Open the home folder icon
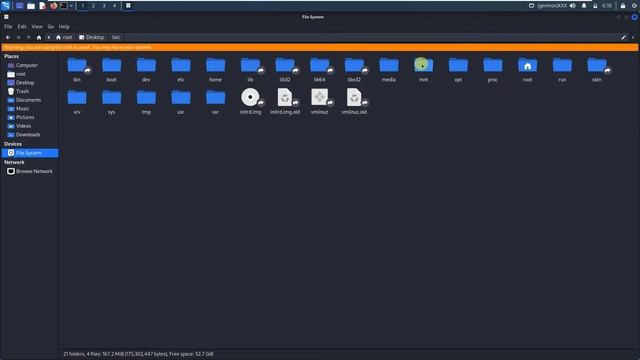Viewport: 640px width, 360px height. tap(216, 65)
